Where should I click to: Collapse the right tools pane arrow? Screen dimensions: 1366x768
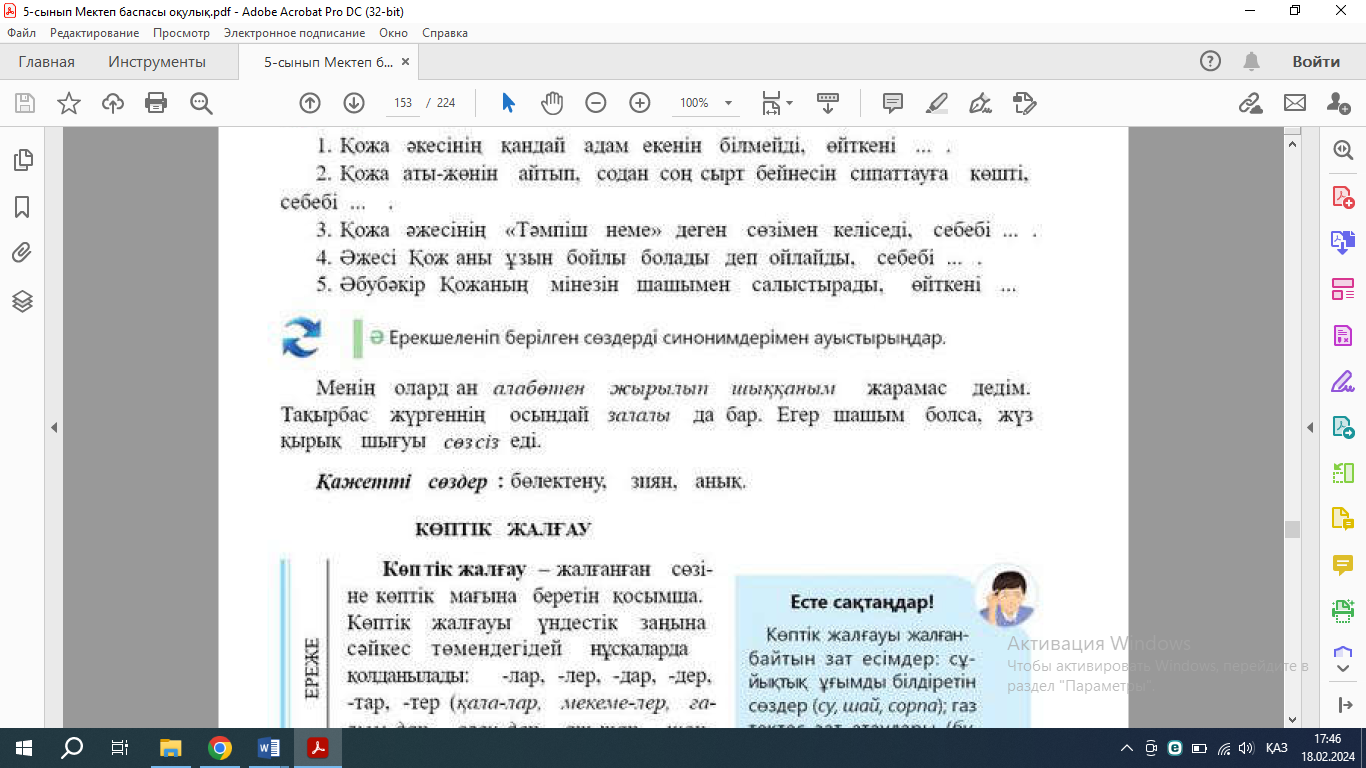(x=1310, y=427)
